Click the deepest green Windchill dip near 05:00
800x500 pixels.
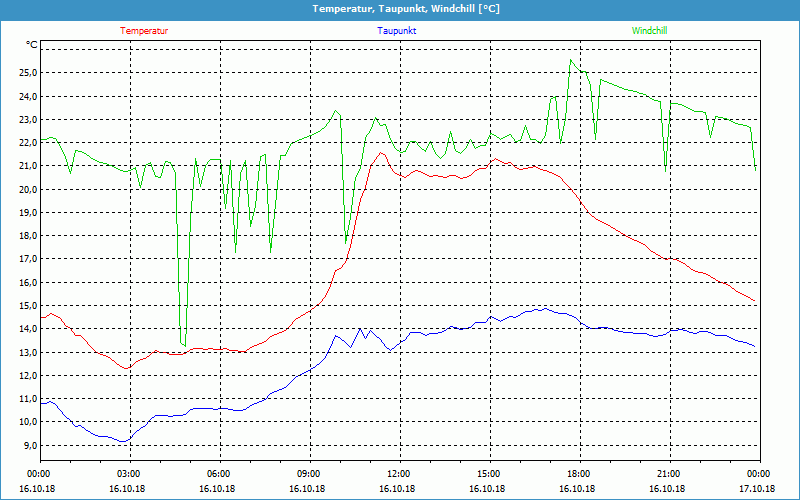tap(184, 346)
